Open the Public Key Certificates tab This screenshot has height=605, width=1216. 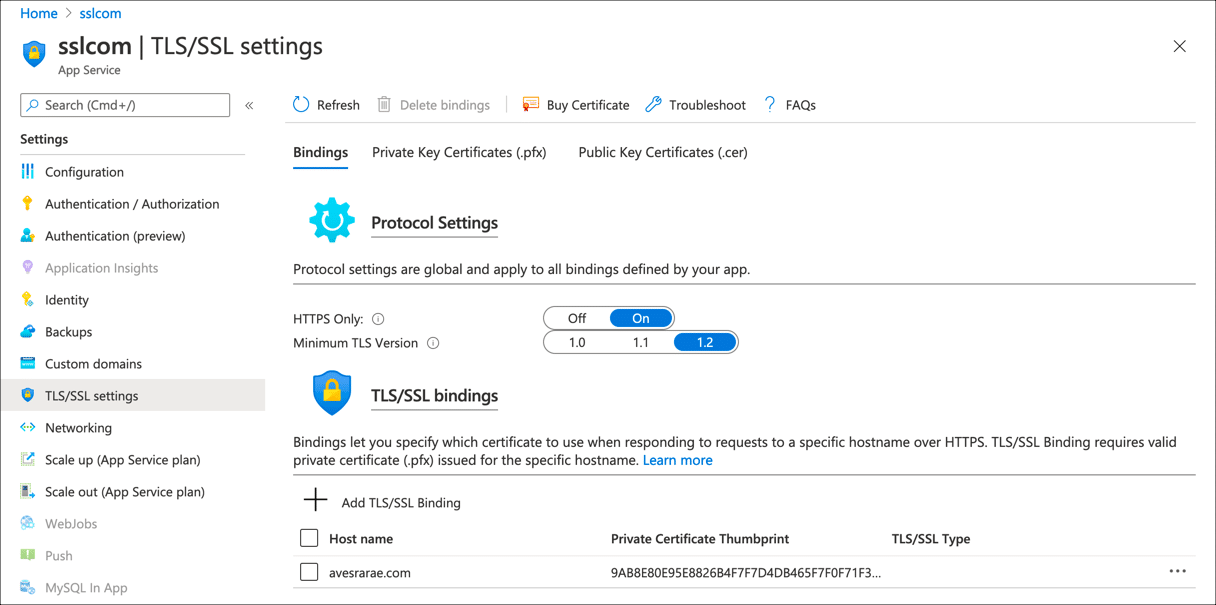pyautogui.click(x=662, y=152)
